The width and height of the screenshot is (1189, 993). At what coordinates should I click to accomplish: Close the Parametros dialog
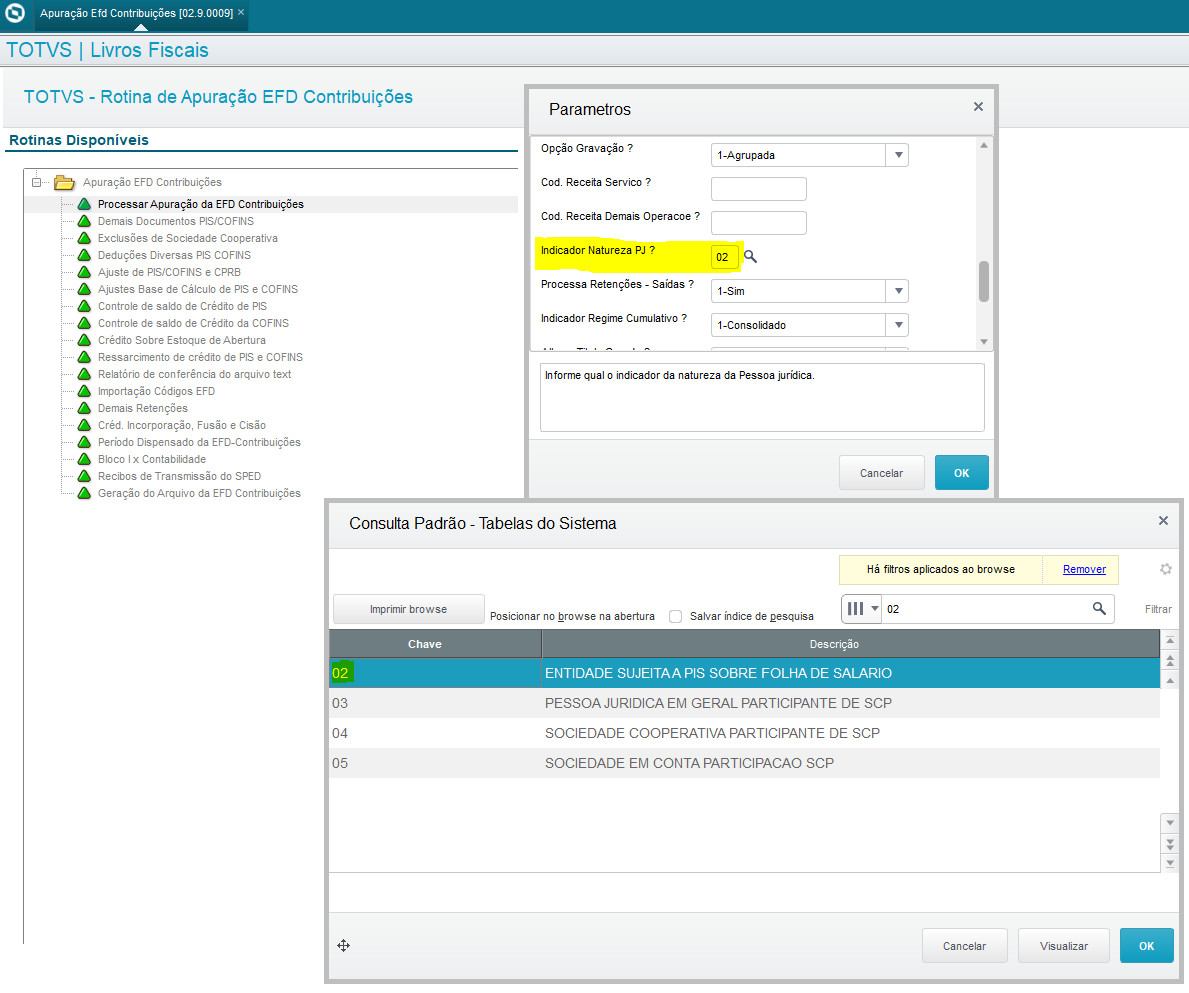[978, 107]
